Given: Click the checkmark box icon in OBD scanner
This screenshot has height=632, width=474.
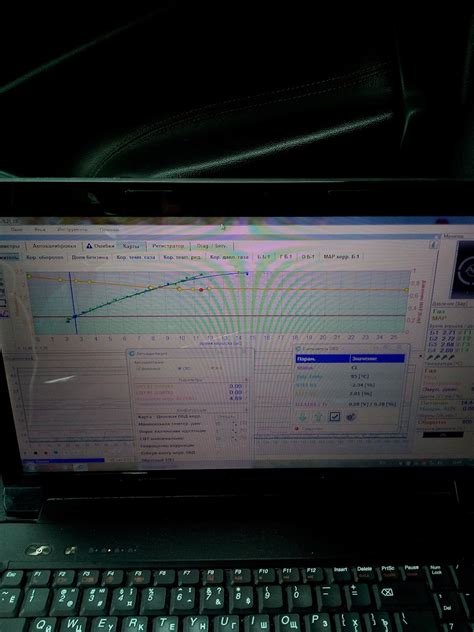Looking at the screenshot, I should 335,416.
